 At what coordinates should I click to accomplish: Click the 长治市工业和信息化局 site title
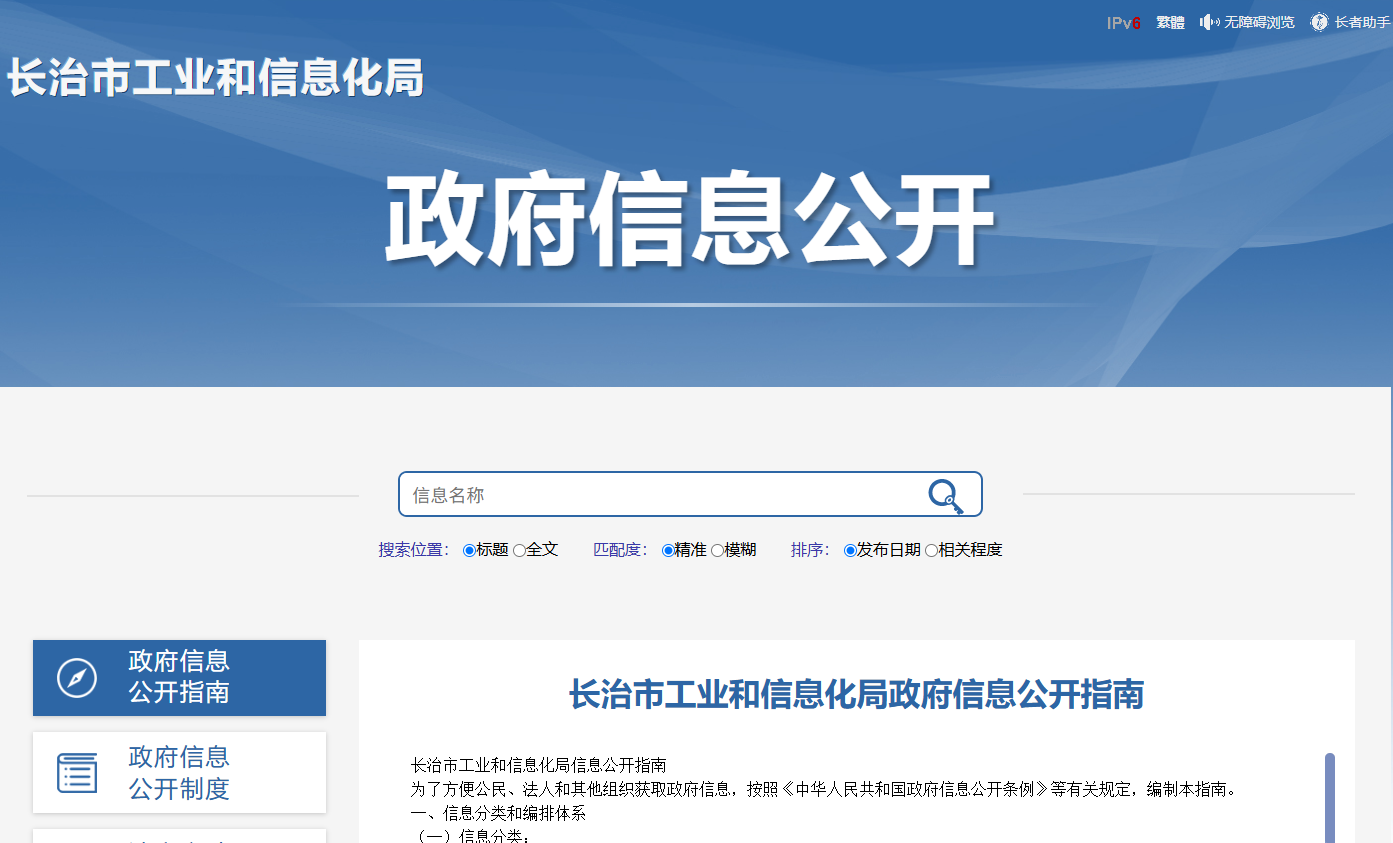215,78
